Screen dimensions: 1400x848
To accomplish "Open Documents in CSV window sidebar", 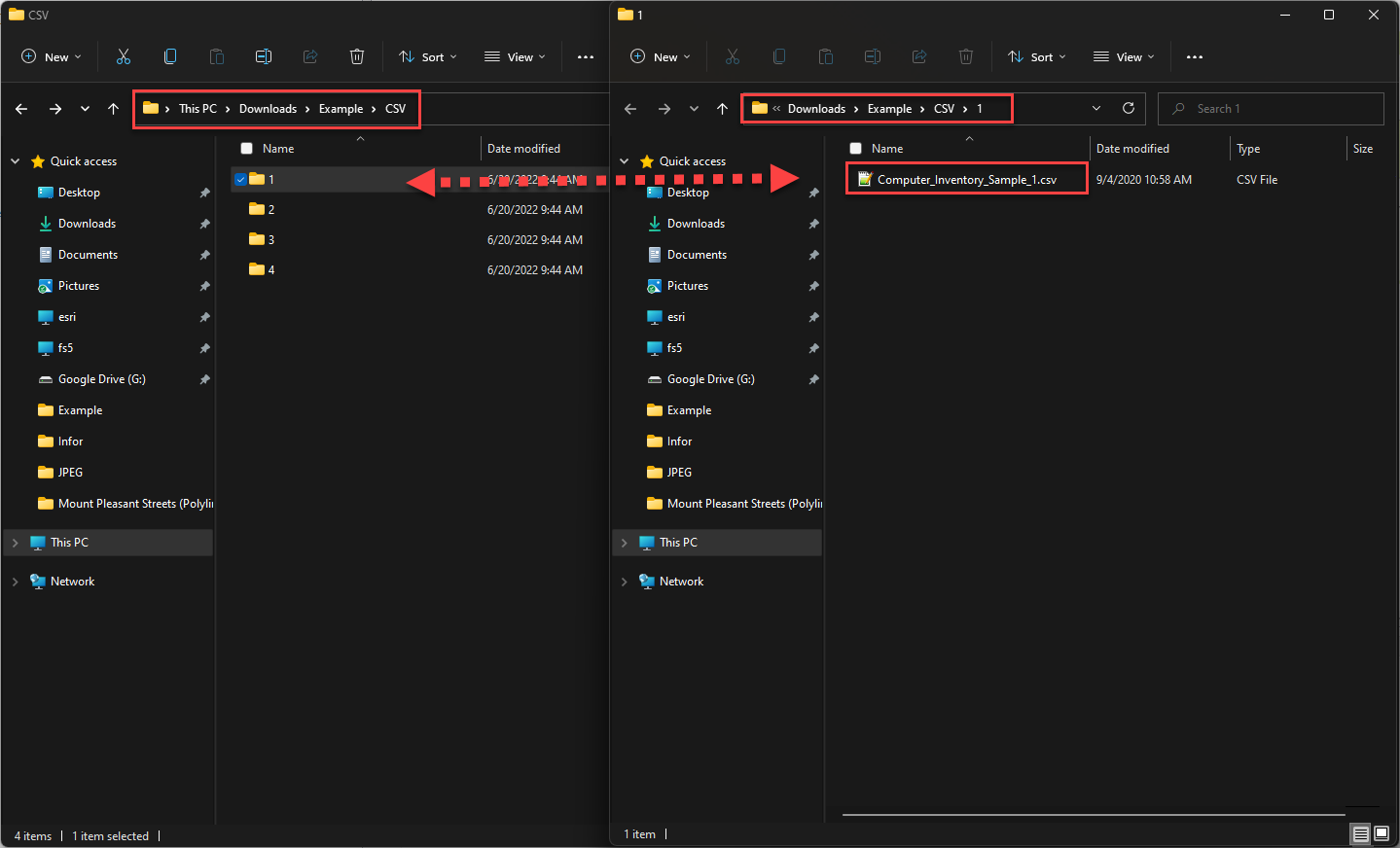I will [x=88, y=255].
